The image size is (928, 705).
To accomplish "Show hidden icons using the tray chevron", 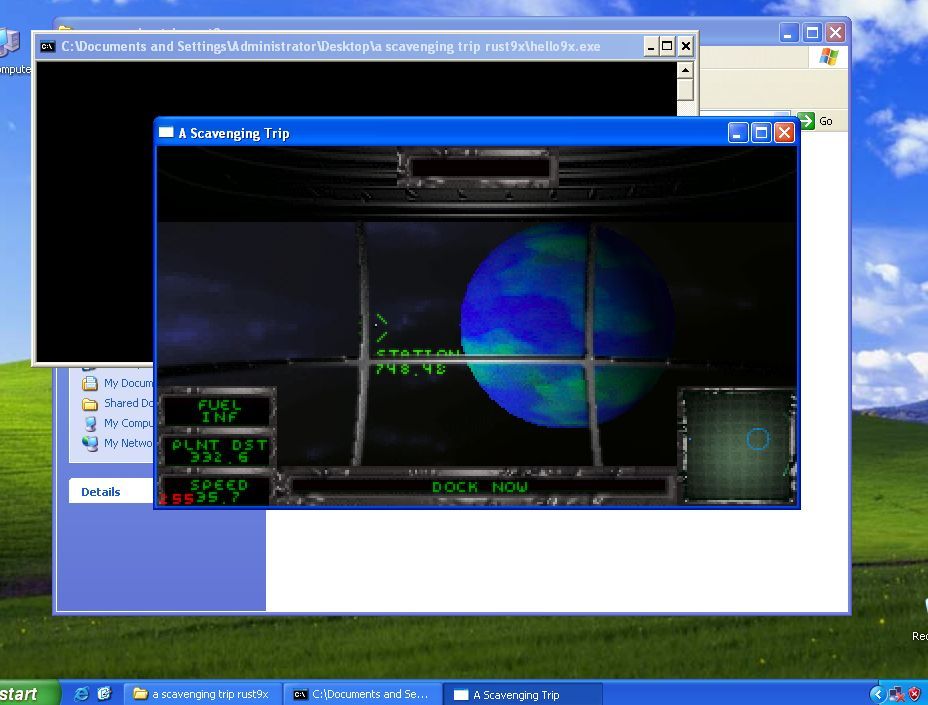I will (x=878, y=694).
